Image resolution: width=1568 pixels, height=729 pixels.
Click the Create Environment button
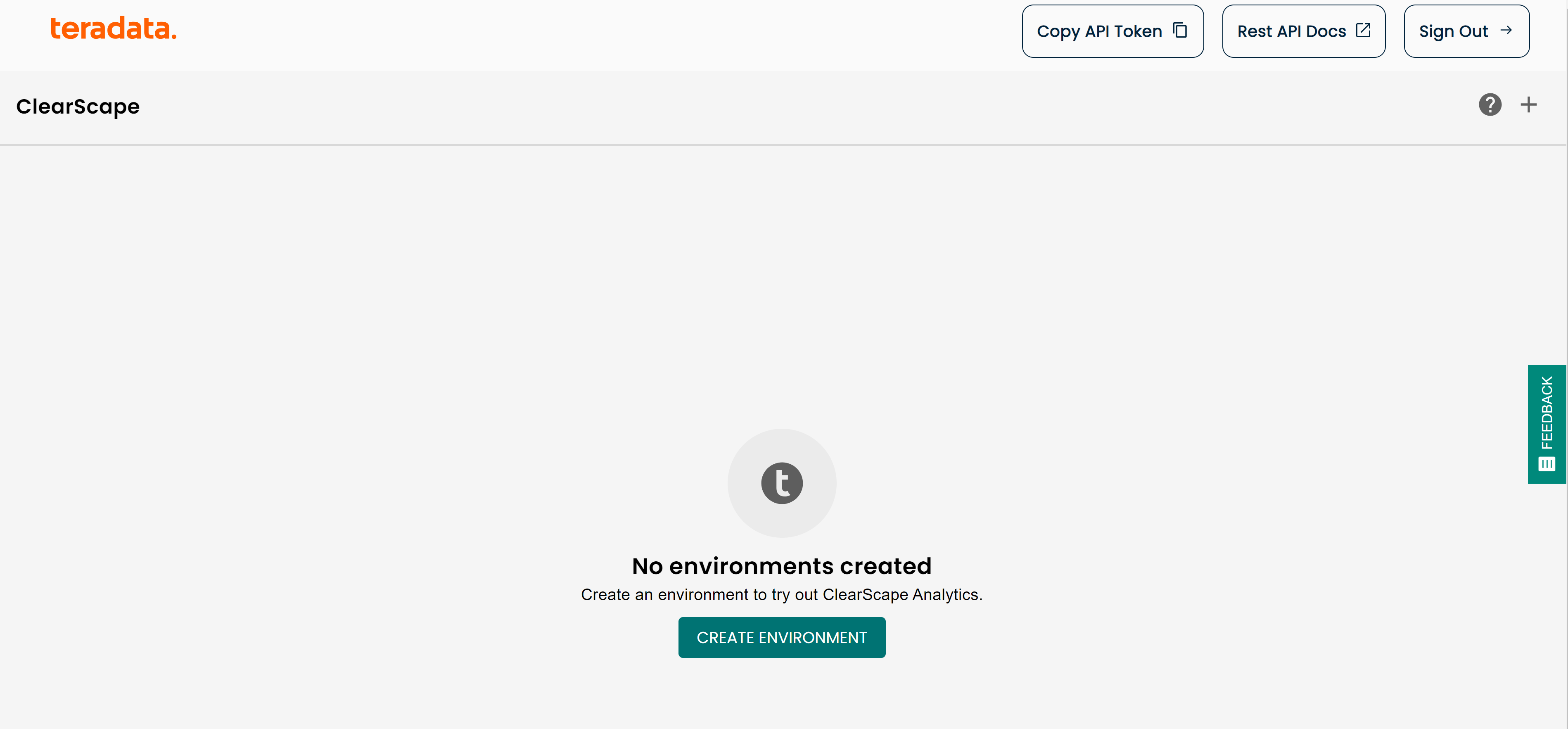click(782, 637)
